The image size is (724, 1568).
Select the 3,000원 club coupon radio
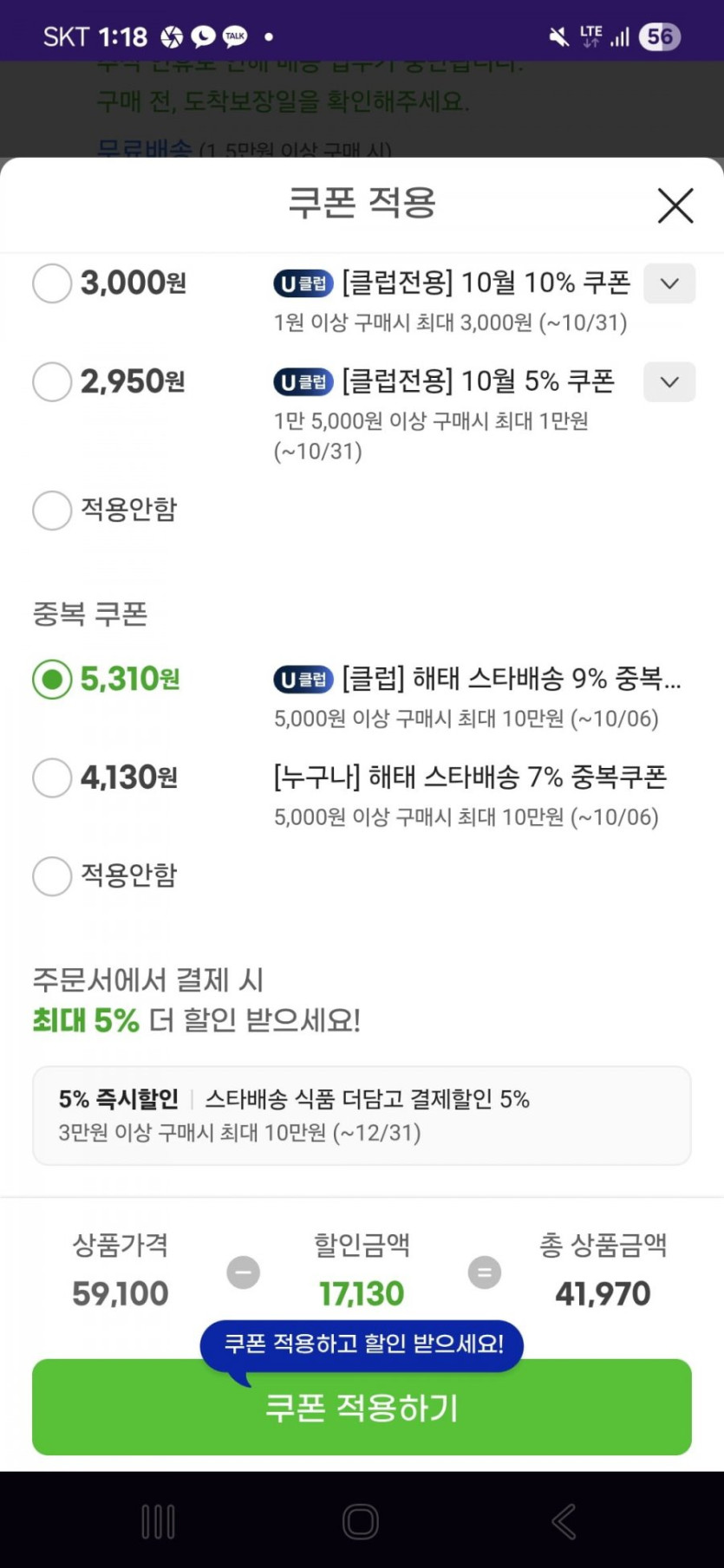point(52,283)
